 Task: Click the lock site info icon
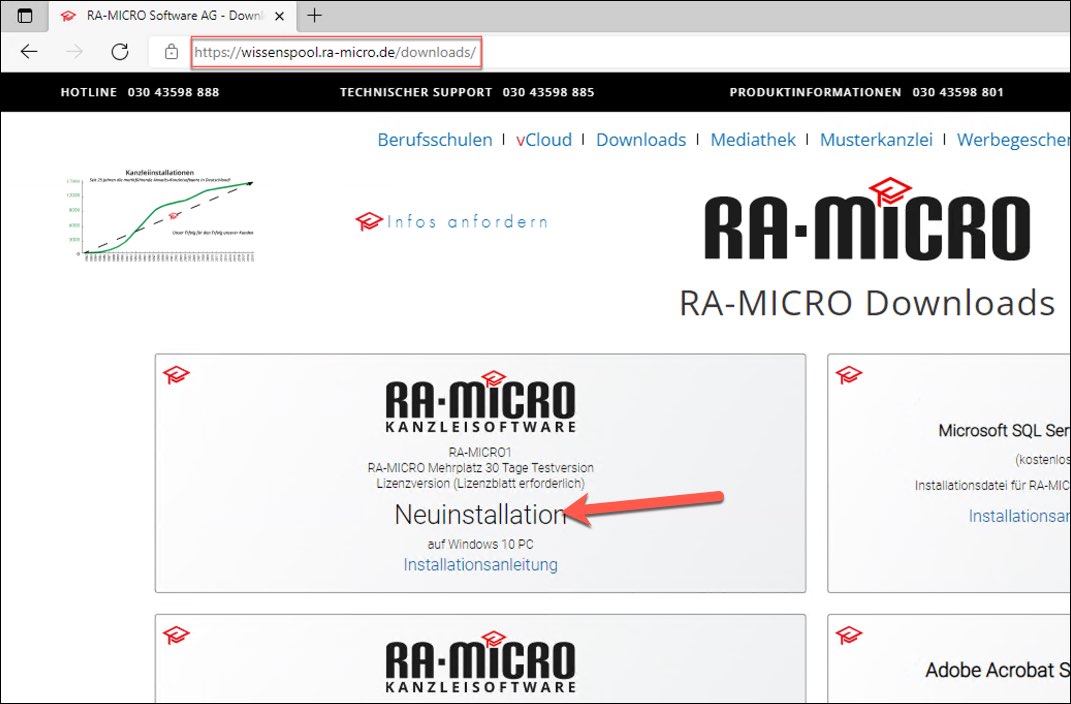coord(171,52)
